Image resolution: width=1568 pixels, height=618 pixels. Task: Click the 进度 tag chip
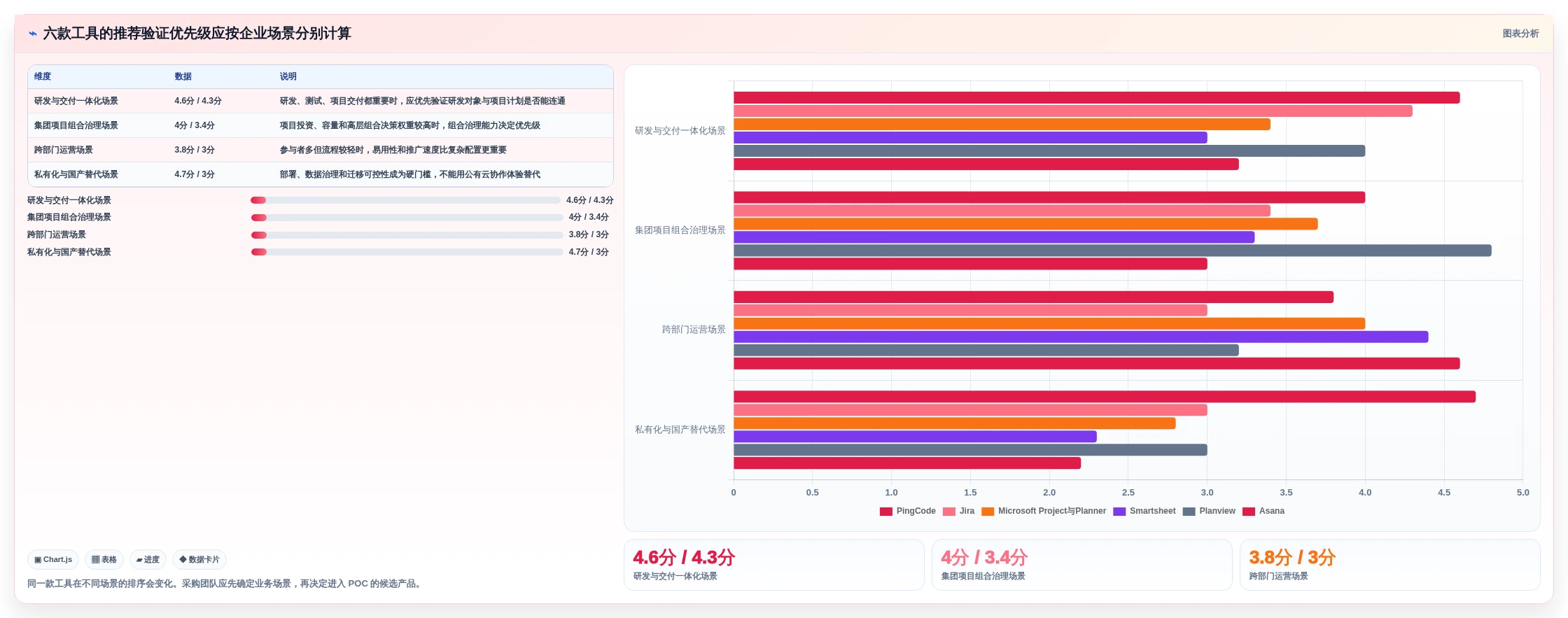pos(148,560)
